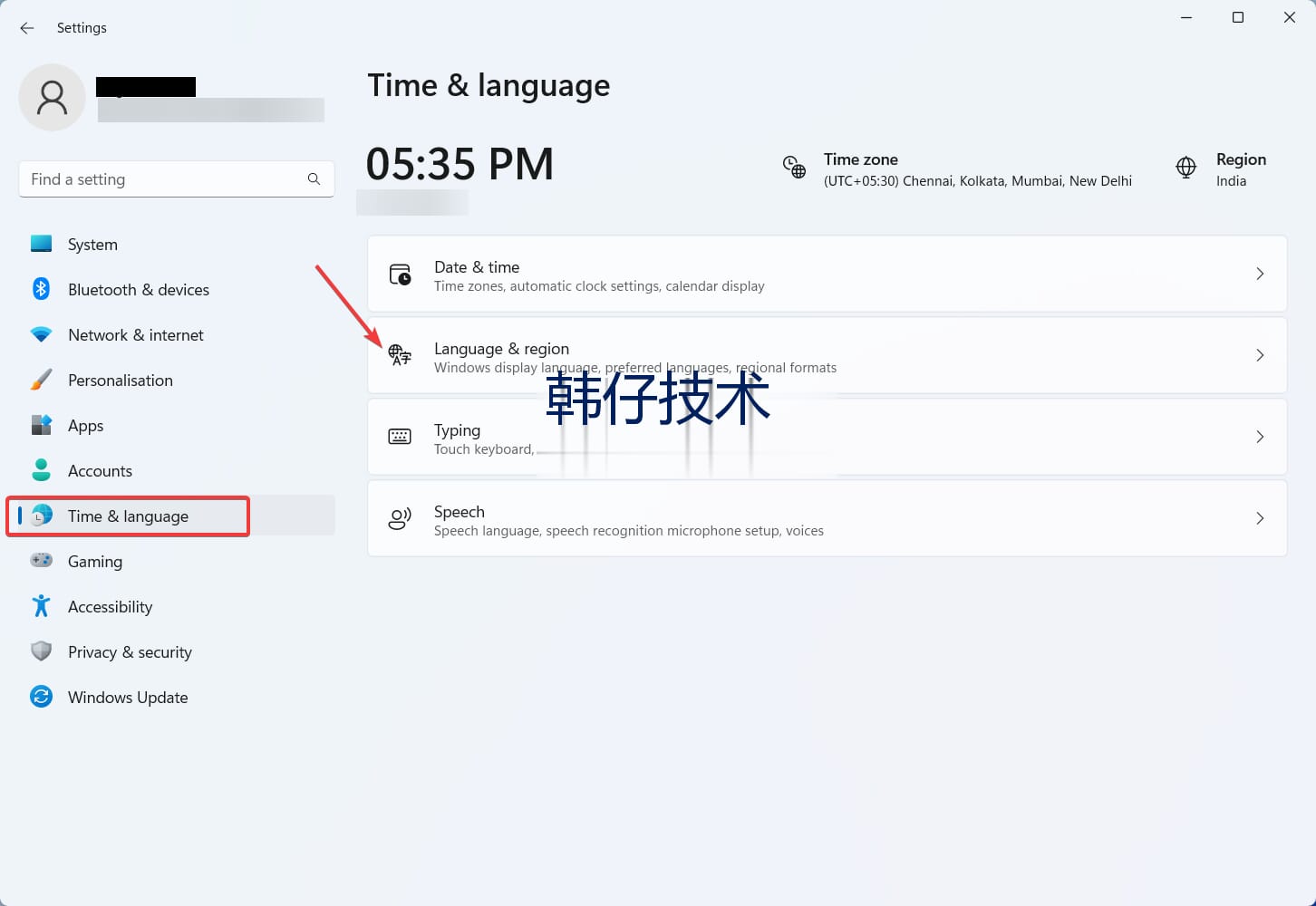This screenshot has height=906, width=1316.
Task: Minimize the Settings window
Action: point(1186,17)
